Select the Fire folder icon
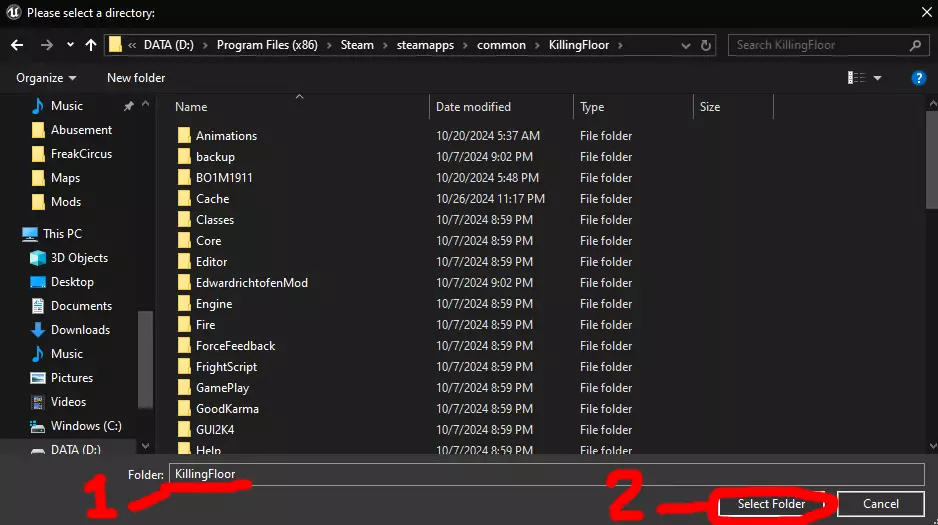Image resolution: width=938 pixels, height=525 pixels. [184, 325]
